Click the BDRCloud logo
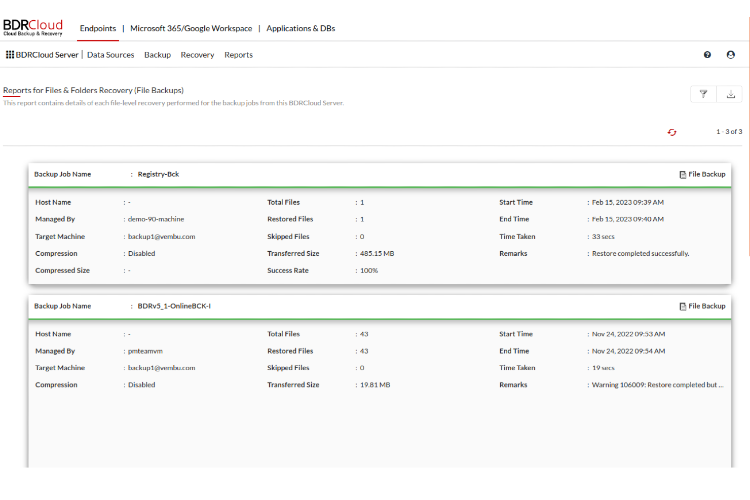The width and height of the screenshot is (750, 500). 33,27
